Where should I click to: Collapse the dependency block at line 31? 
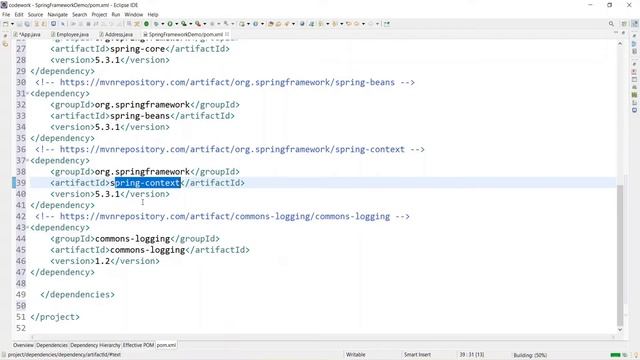[28, 93]
